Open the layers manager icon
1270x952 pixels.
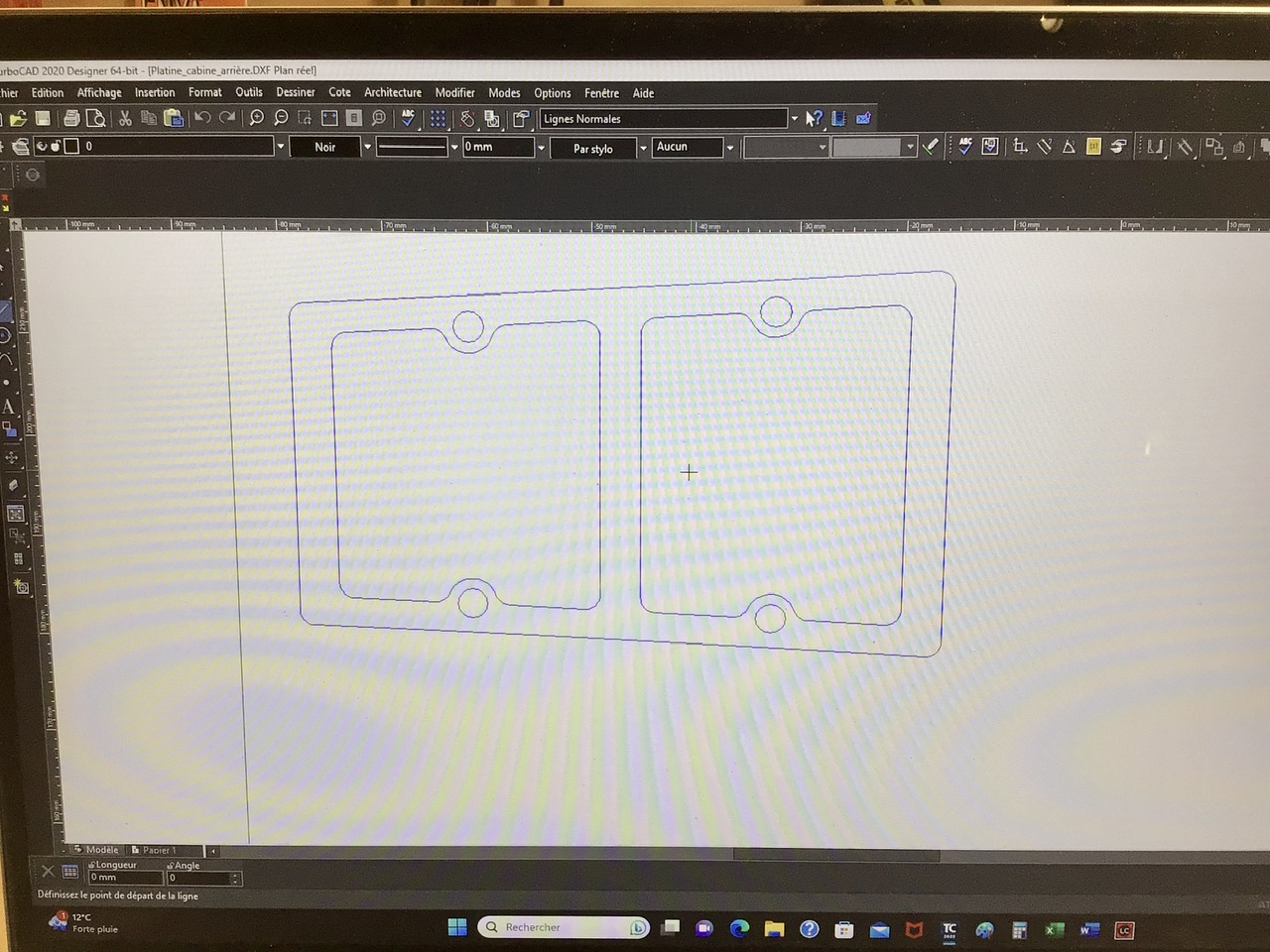coord(20,147)
